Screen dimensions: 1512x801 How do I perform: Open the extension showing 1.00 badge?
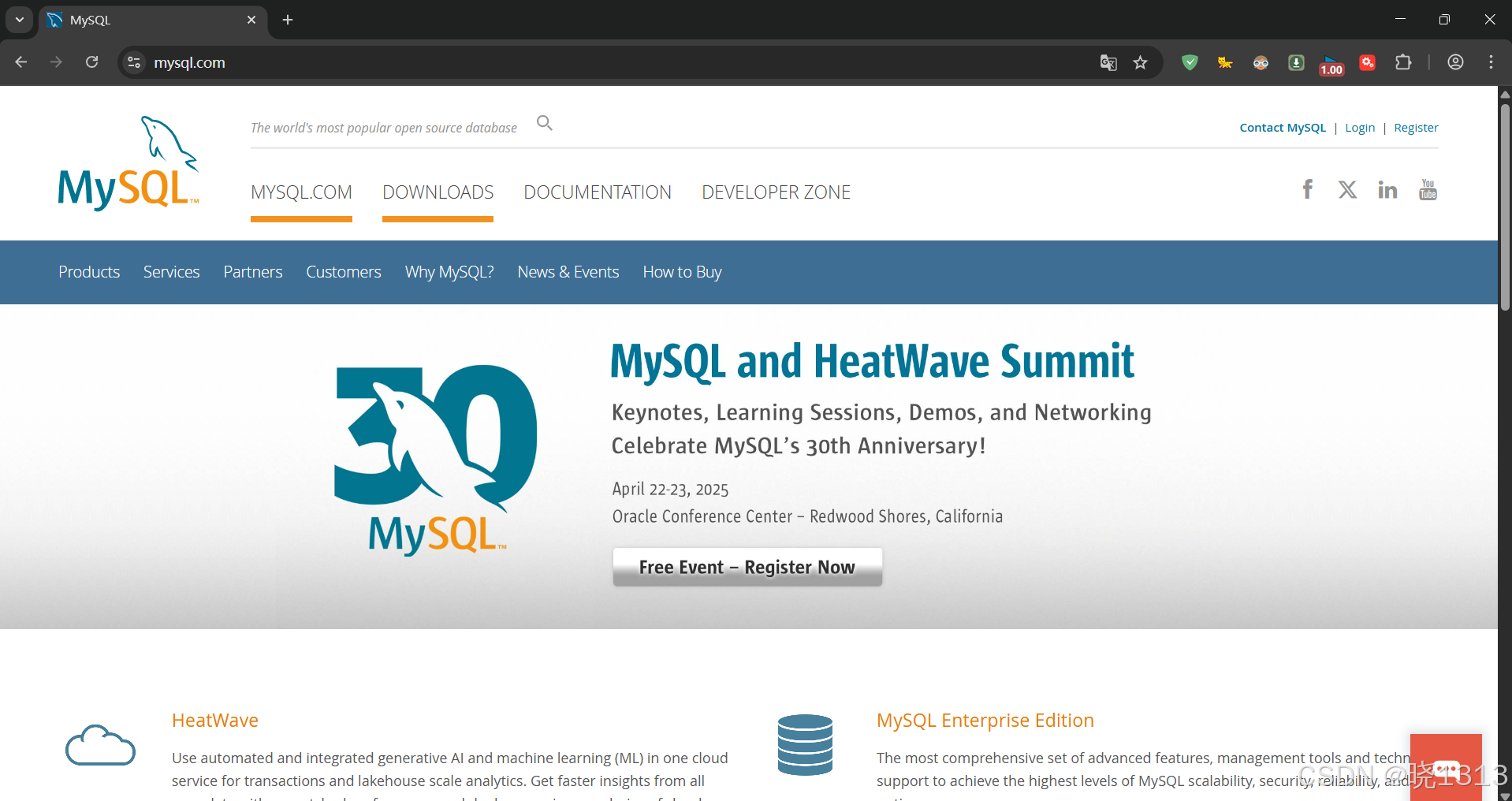click(x=1331, y=65)
